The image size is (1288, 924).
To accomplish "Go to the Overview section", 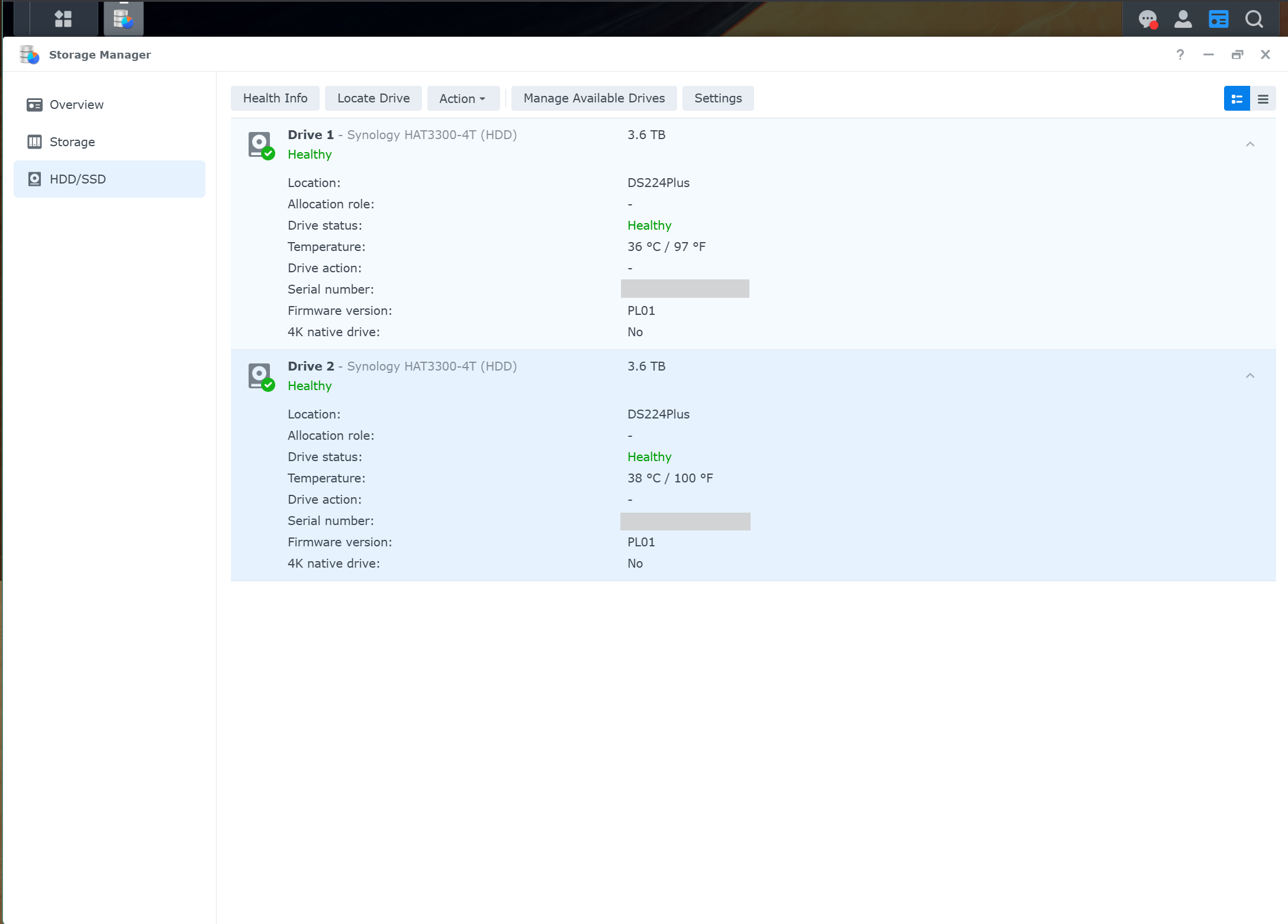I will (x=110, y=105).
